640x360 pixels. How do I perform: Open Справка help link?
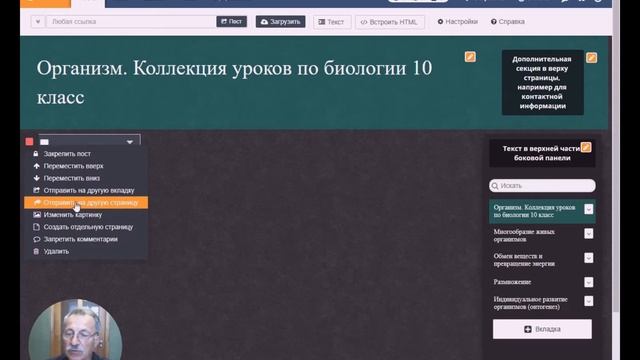pos(508,22)
